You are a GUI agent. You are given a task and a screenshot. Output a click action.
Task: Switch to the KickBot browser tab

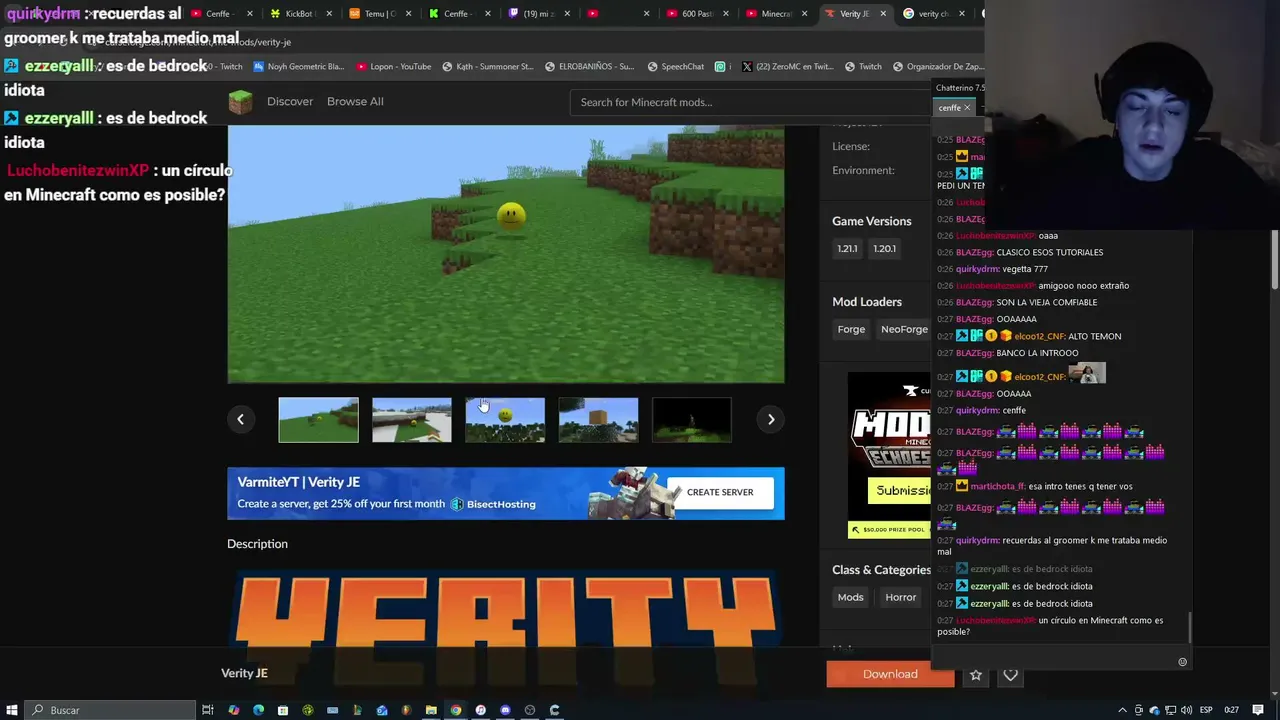pos(300,14)
